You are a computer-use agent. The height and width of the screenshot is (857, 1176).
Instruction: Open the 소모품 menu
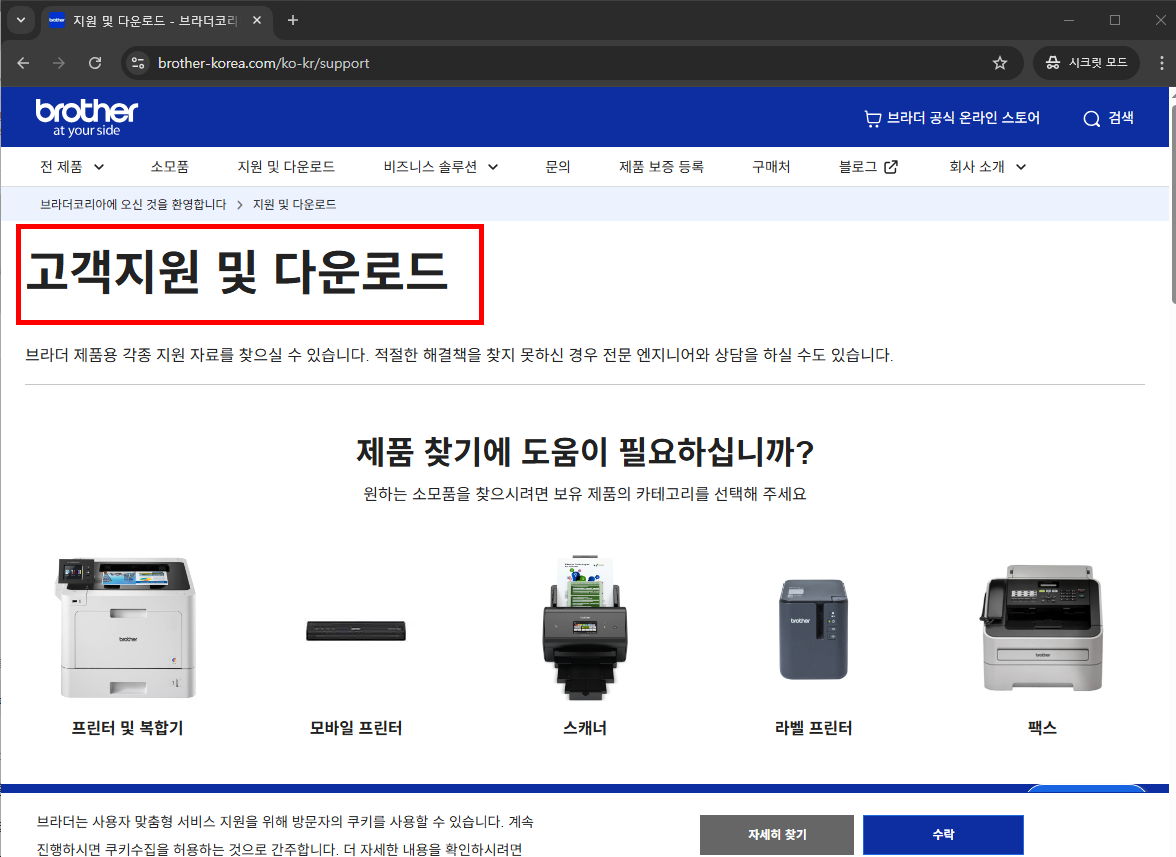click(169, 167)
